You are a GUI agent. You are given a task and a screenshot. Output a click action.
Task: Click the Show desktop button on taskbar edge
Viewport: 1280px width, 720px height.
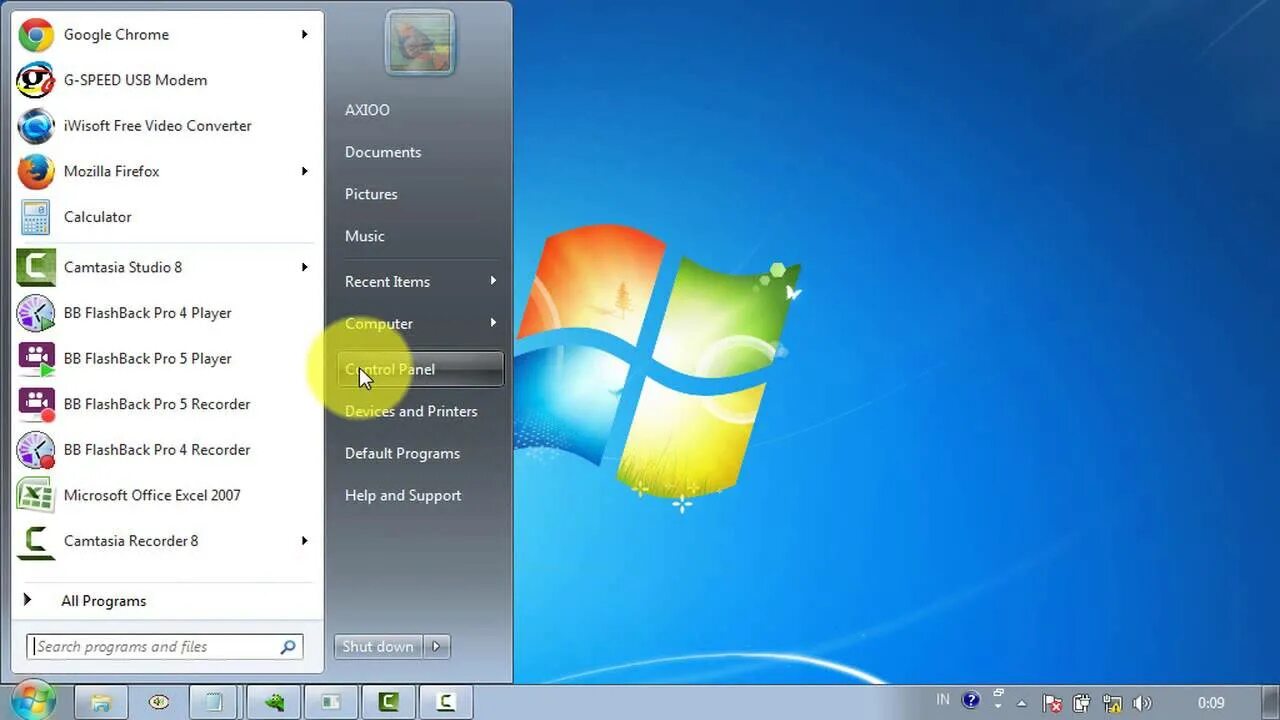point(1272,702)
